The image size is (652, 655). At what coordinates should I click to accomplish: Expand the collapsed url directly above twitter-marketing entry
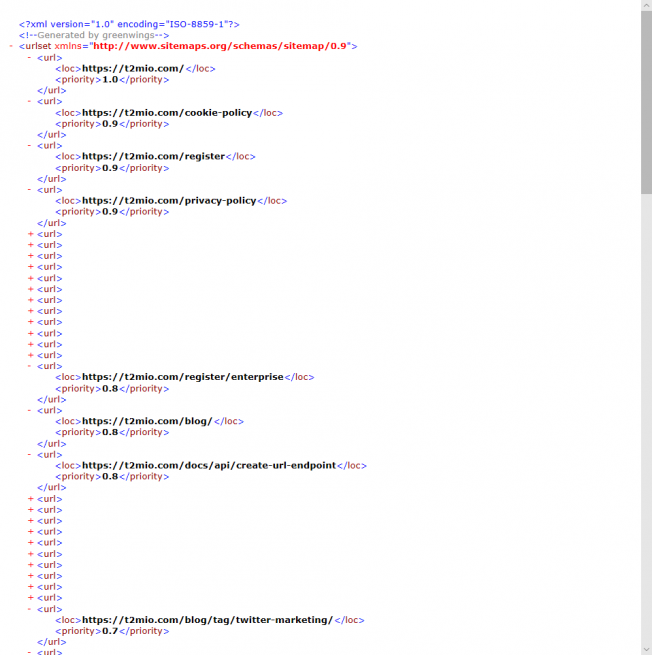tap(30, 598)
